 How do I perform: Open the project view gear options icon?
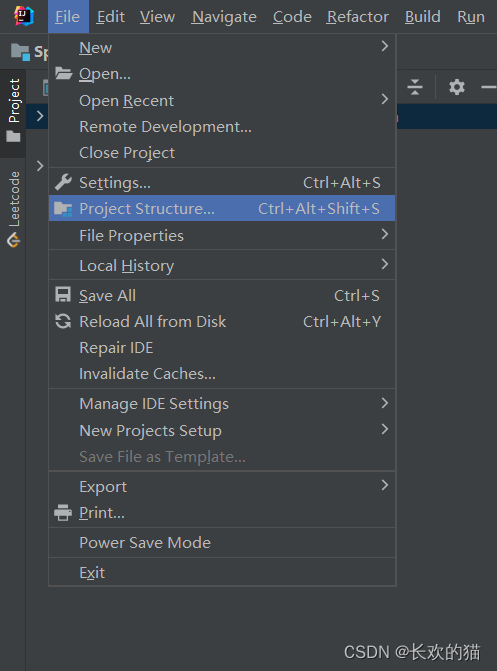point(457,87)
